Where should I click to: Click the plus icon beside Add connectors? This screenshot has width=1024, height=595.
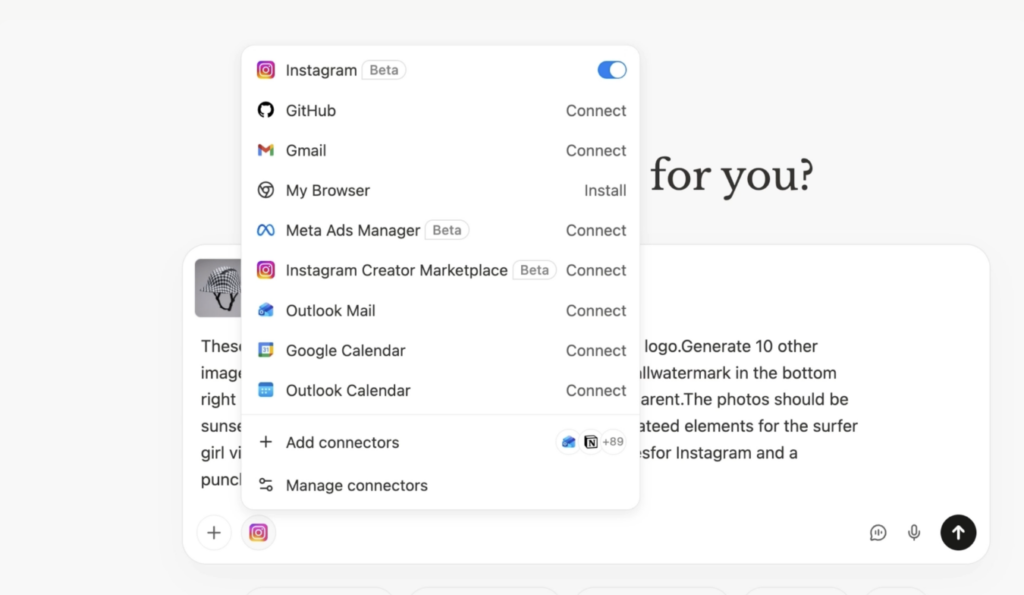coord(266,442)
